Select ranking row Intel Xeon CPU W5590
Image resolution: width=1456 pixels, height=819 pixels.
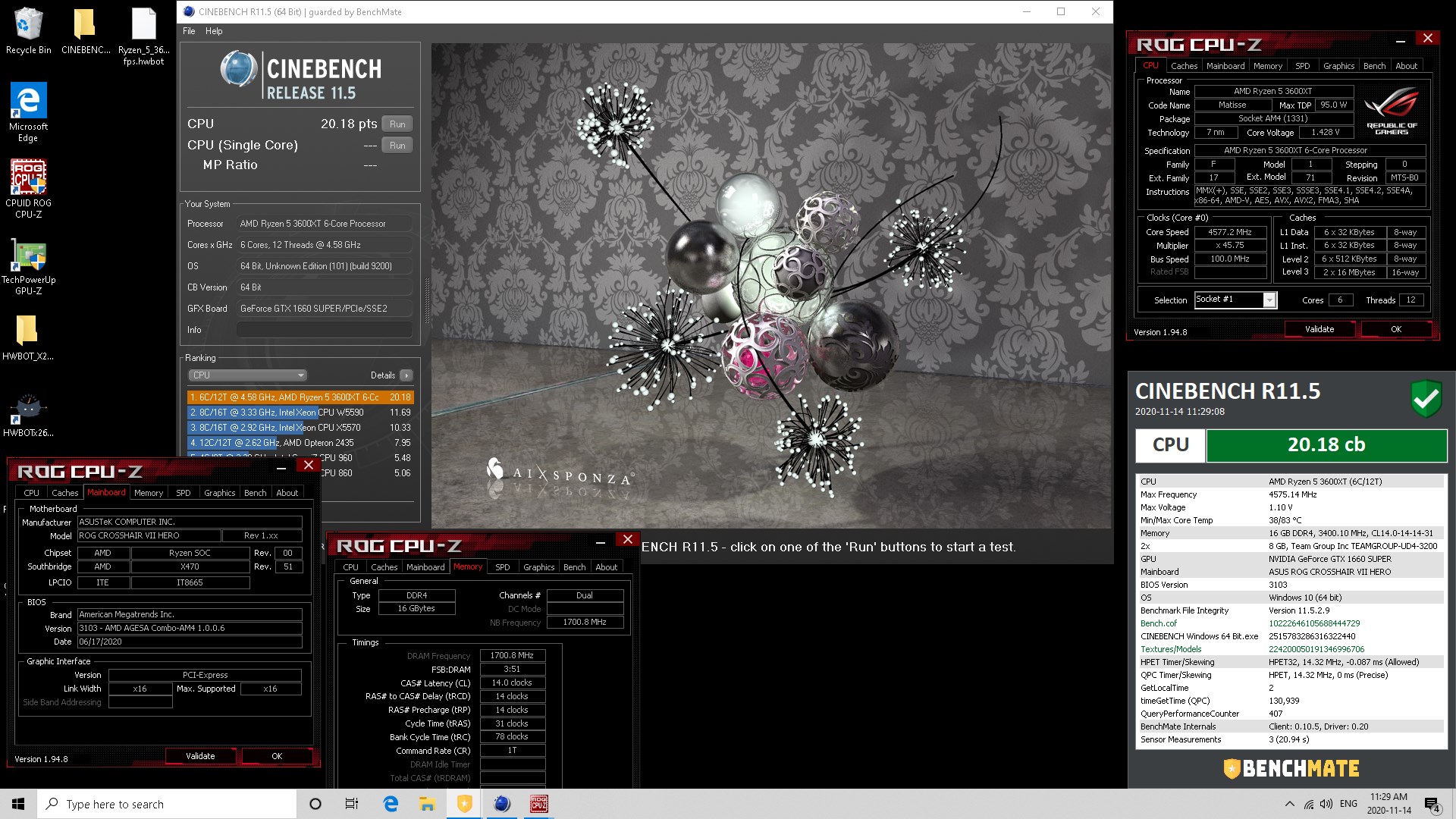300,413
